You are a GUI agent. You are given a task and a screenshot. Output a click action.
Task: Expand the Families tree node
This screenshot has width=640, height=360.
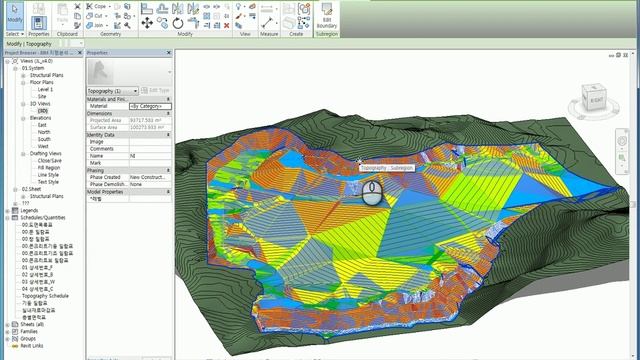(x=7, y=331)
